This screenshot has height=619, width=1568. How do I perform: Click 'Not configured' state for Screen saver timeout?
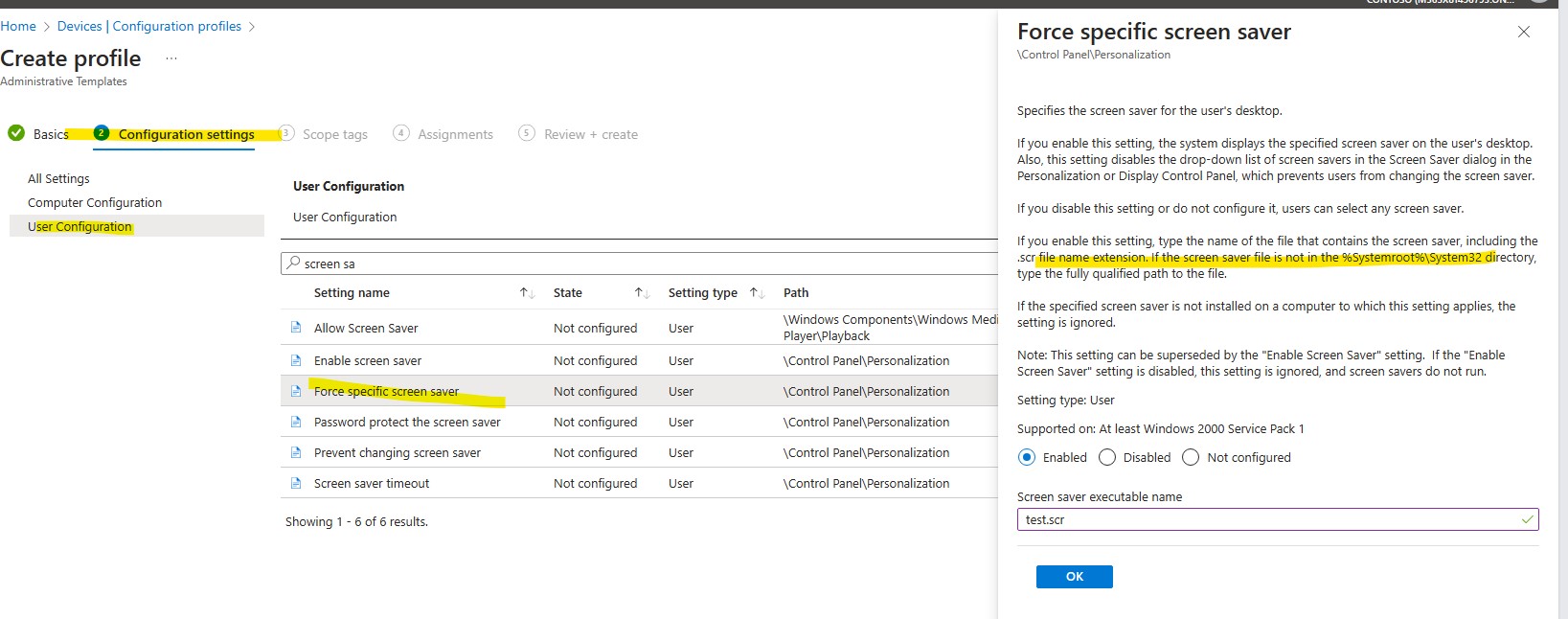pos(595,483)
